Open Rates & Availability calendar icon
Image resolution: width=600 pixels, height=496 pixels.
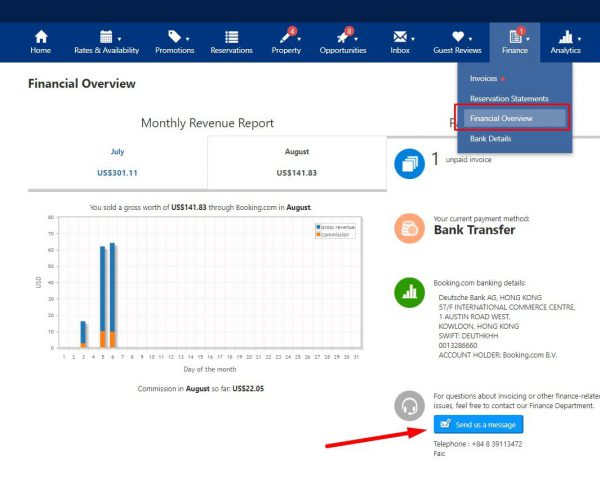tap(105, 37)
